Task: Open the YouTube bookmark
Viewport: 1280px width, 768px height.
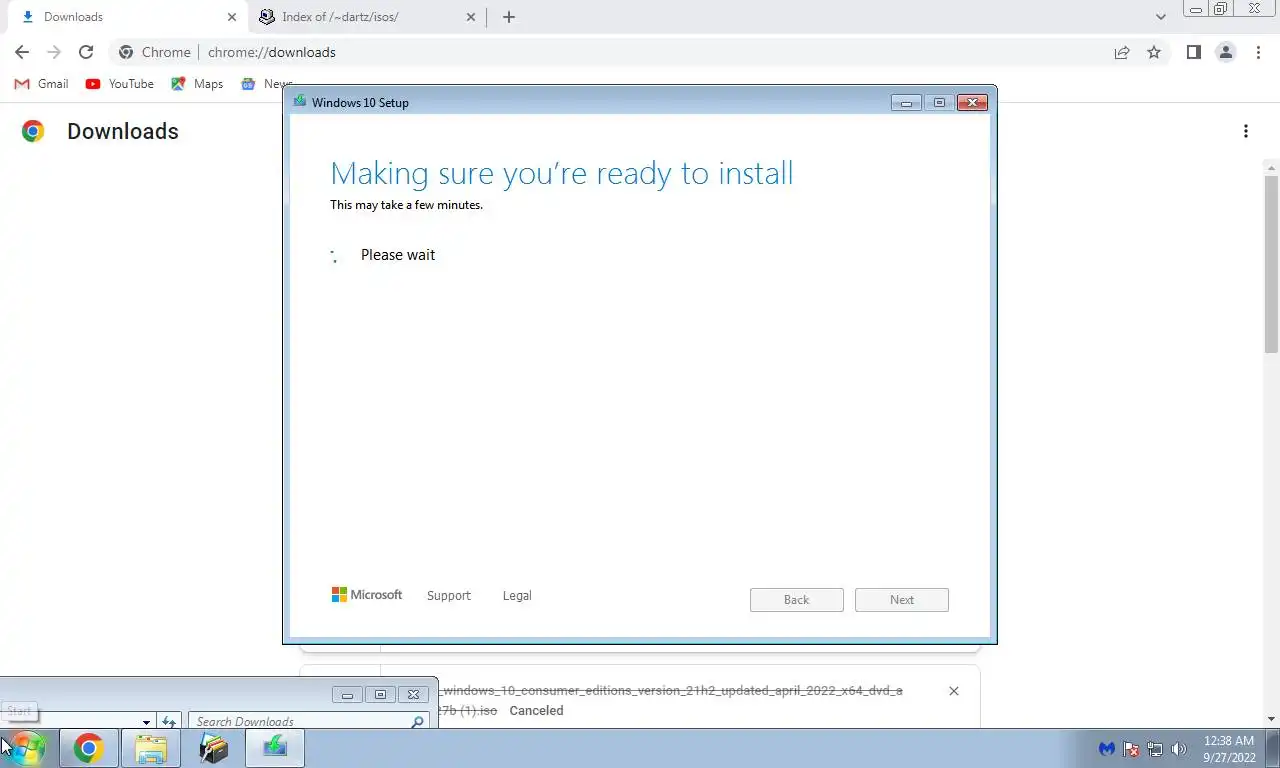Action: point(120,84)
